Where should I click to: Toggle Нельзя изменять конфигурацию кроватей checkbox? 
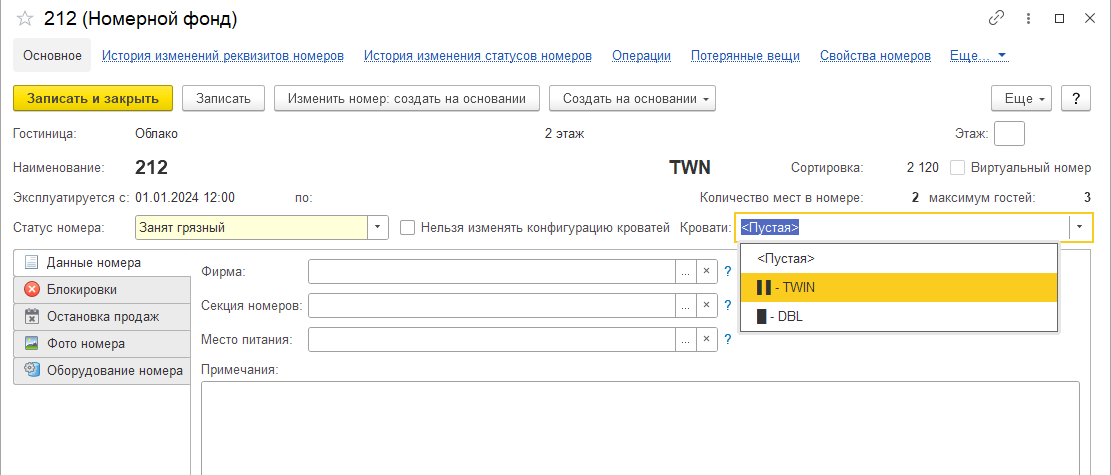[407, 227]
